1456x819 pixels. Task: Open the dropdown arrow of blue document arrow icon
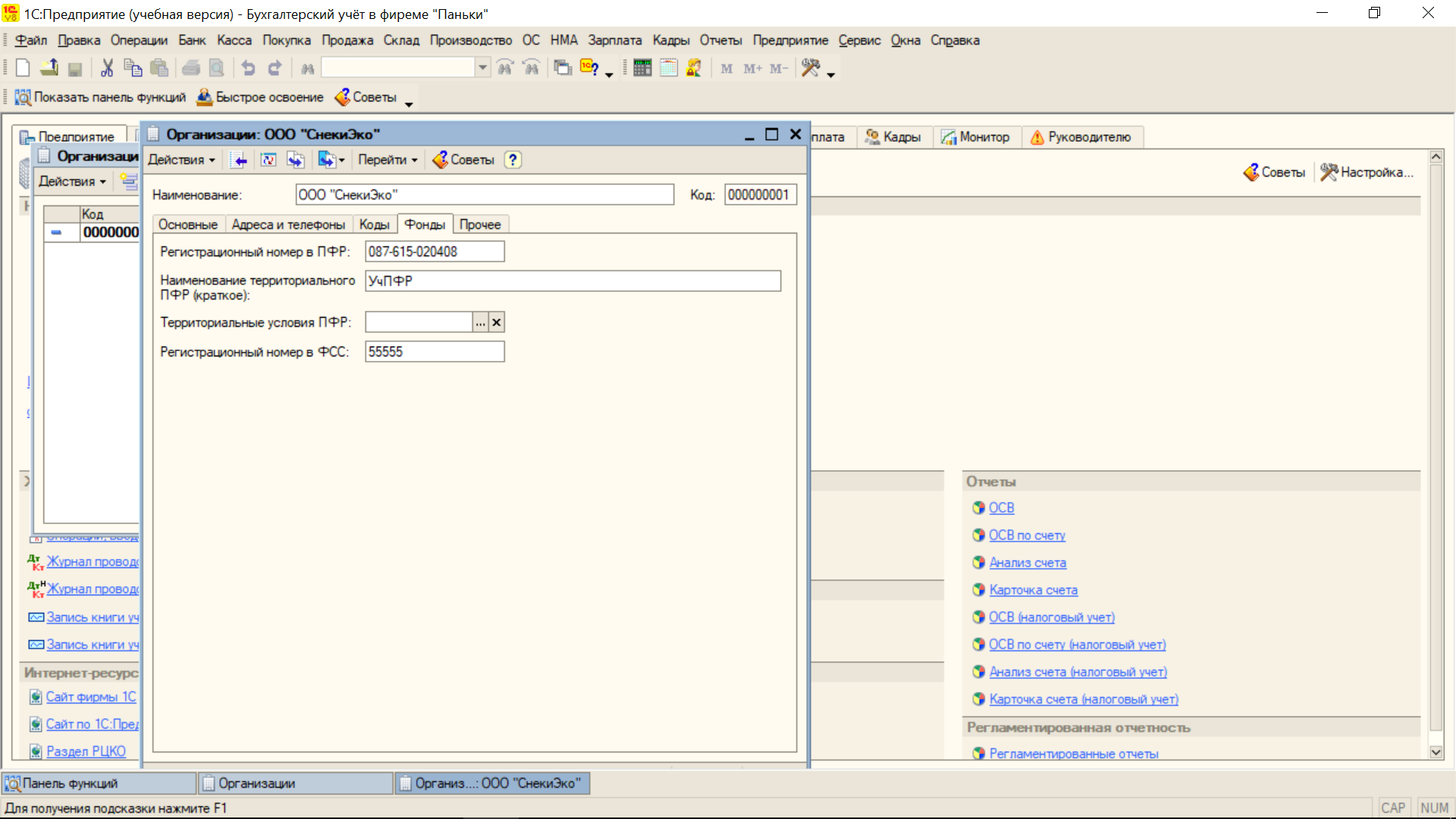point(342,160)
